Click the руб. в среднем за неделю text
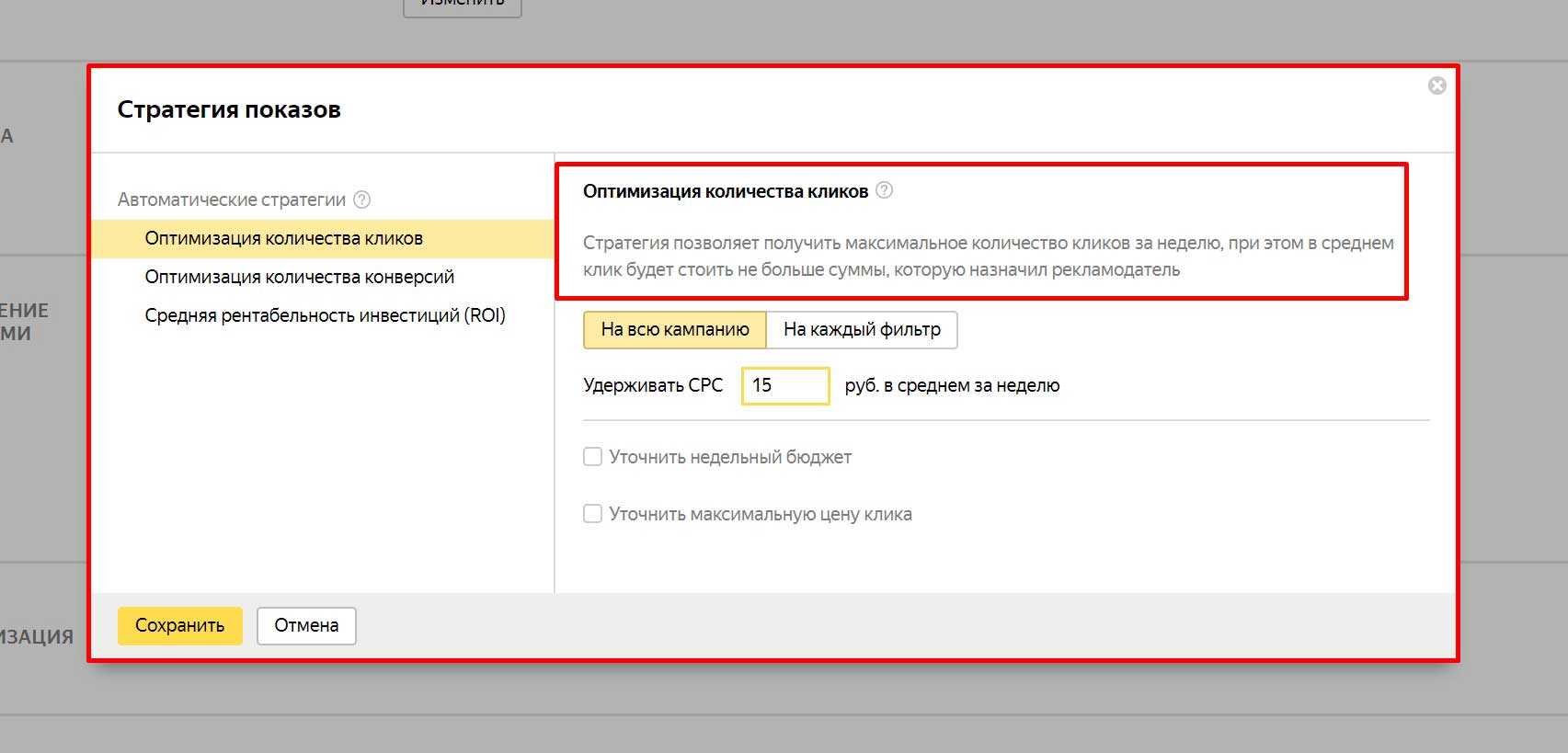 pos(952,385)
